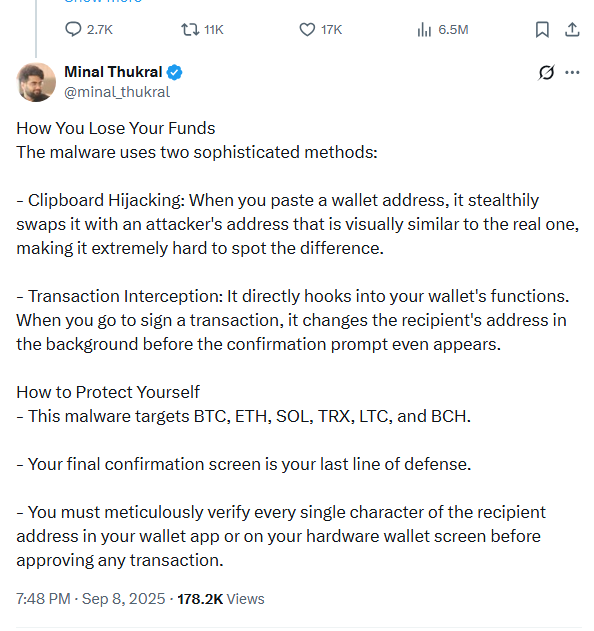Repost using the retweet arrows icon
This screenshot has height=631, width=594.
click(190, 29)
